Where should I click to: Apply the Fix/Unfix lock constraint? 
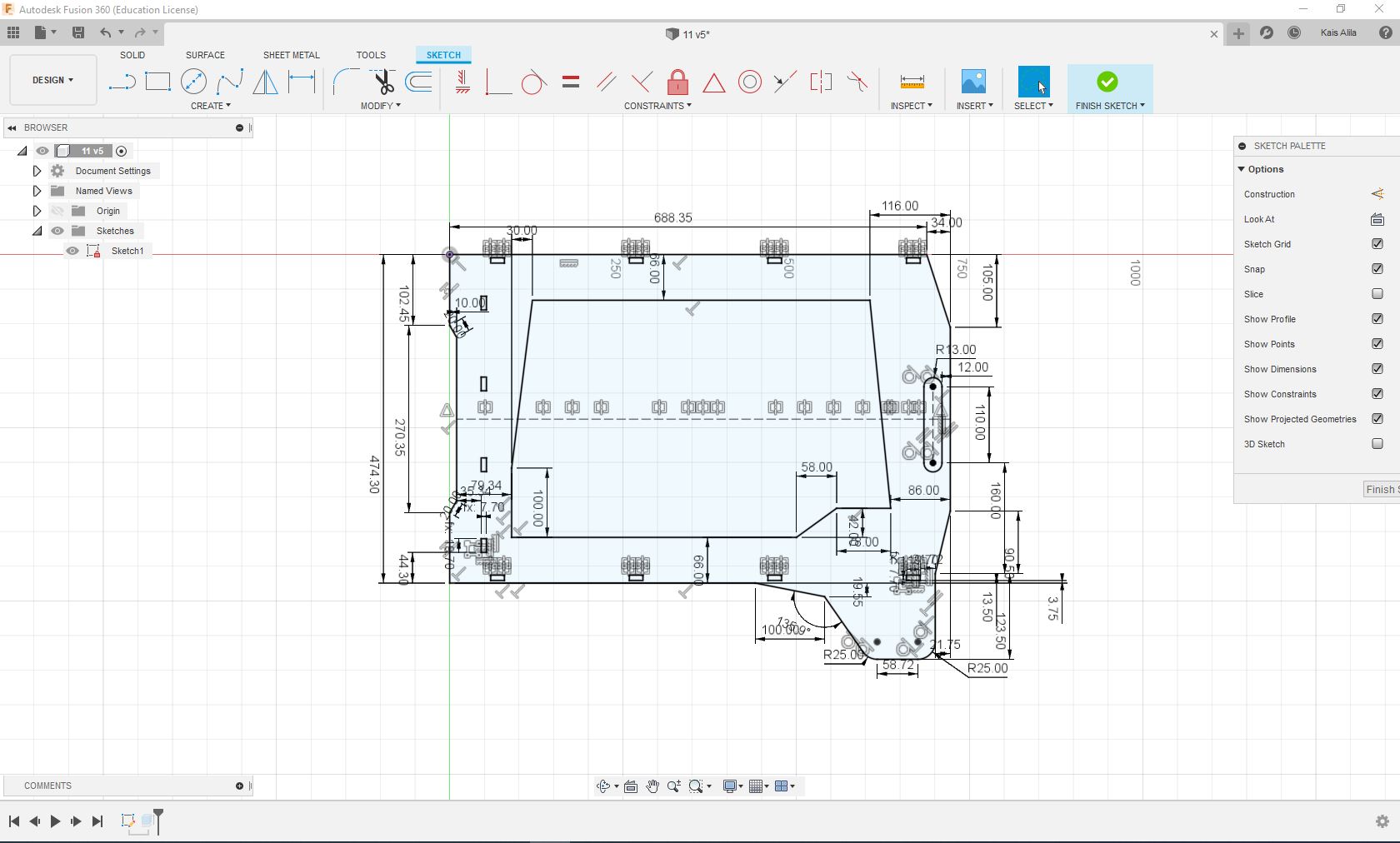pos(677,82)
